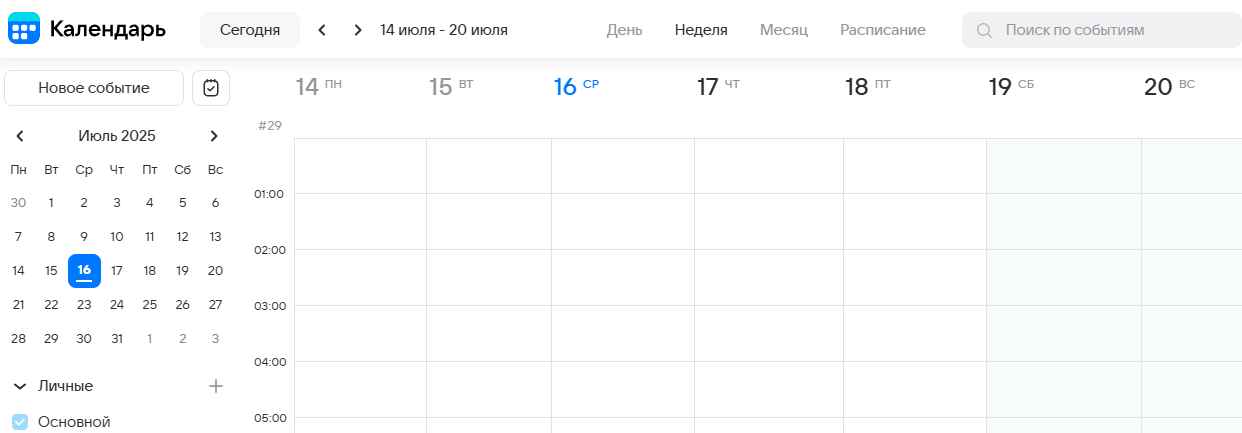
Task: Open the tasks checklist icon button
Action: coord(211,88)
